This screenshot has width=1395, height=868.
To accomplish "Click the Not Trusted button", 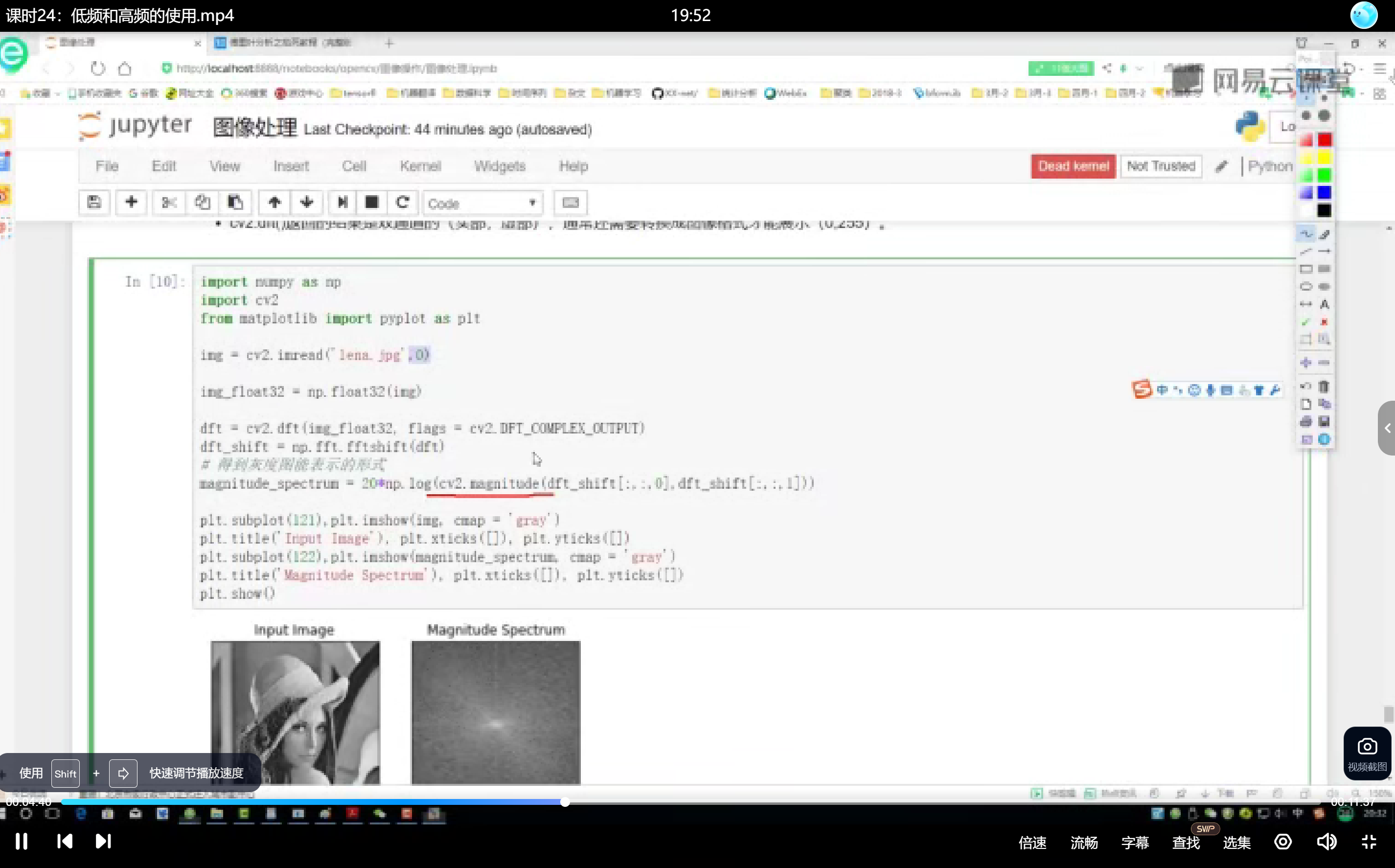I will click(1161, 166).
